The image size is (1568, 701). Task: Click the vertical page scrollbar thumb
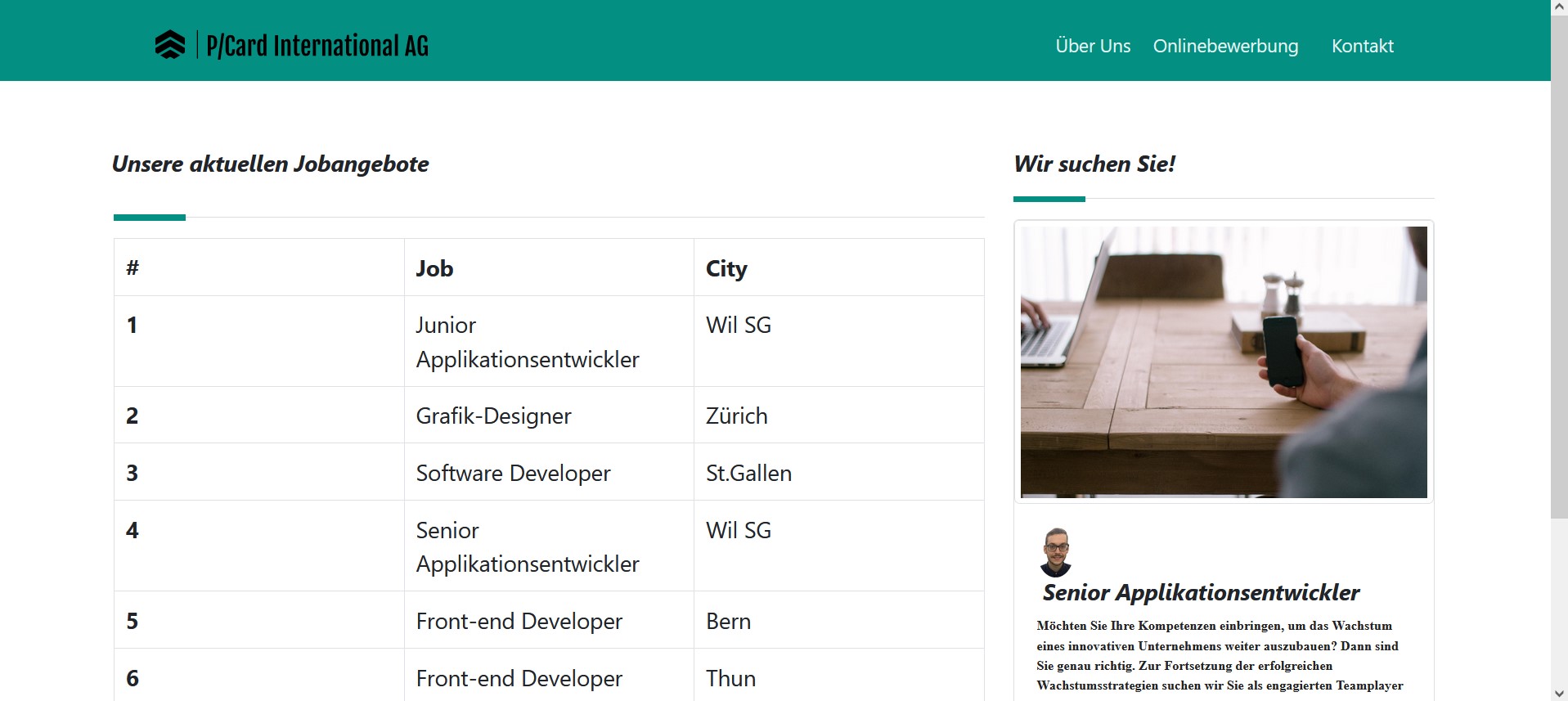click(1559, 262)
